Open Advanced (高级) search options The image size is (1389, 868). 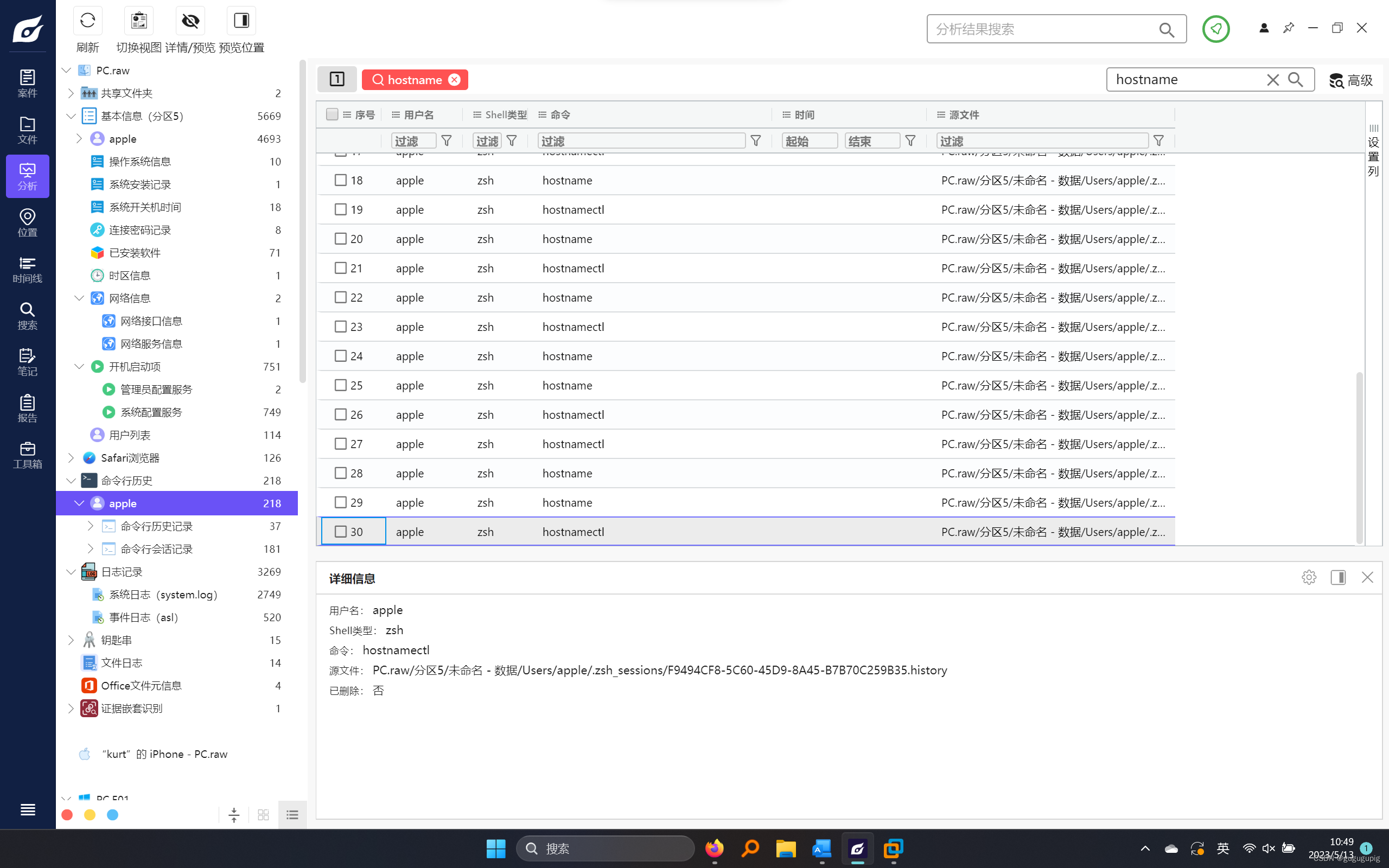[1350, 80]
